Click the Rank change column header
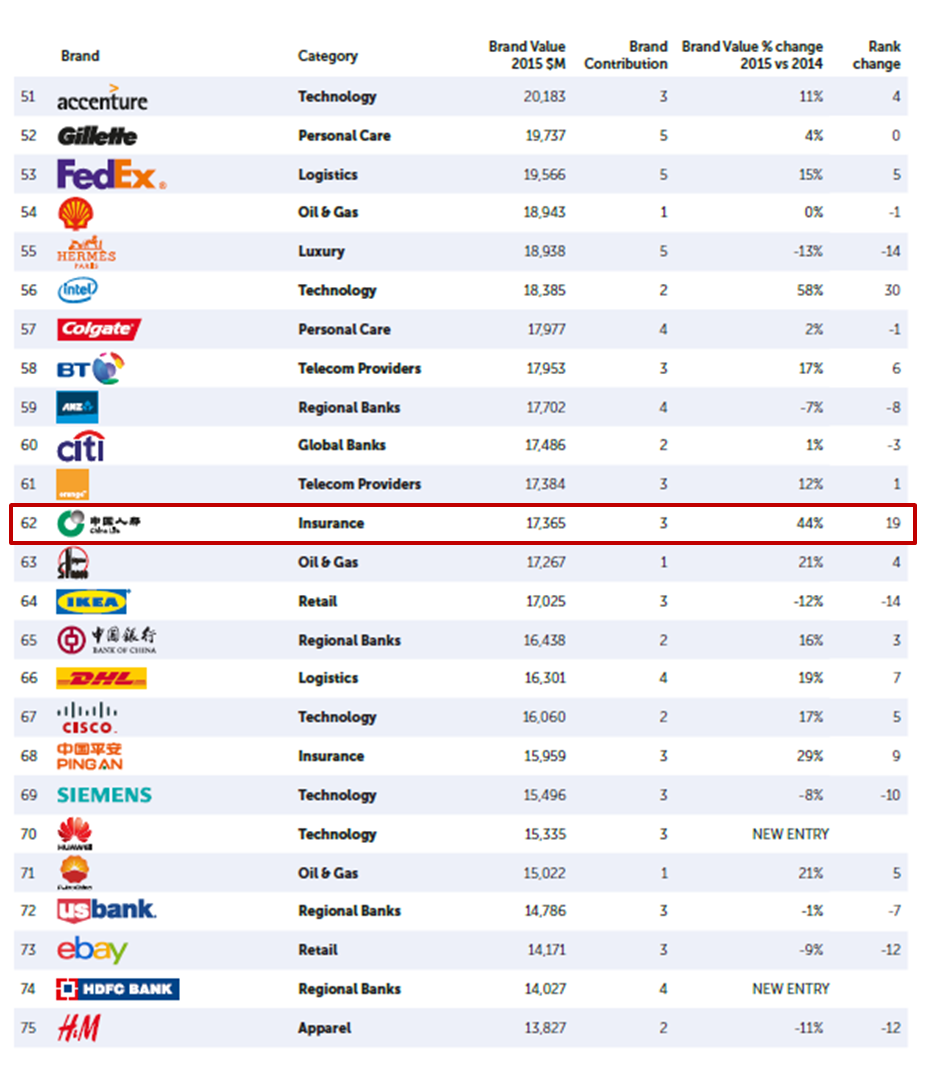Screen dimensions: 932x1069 point(876,55)
